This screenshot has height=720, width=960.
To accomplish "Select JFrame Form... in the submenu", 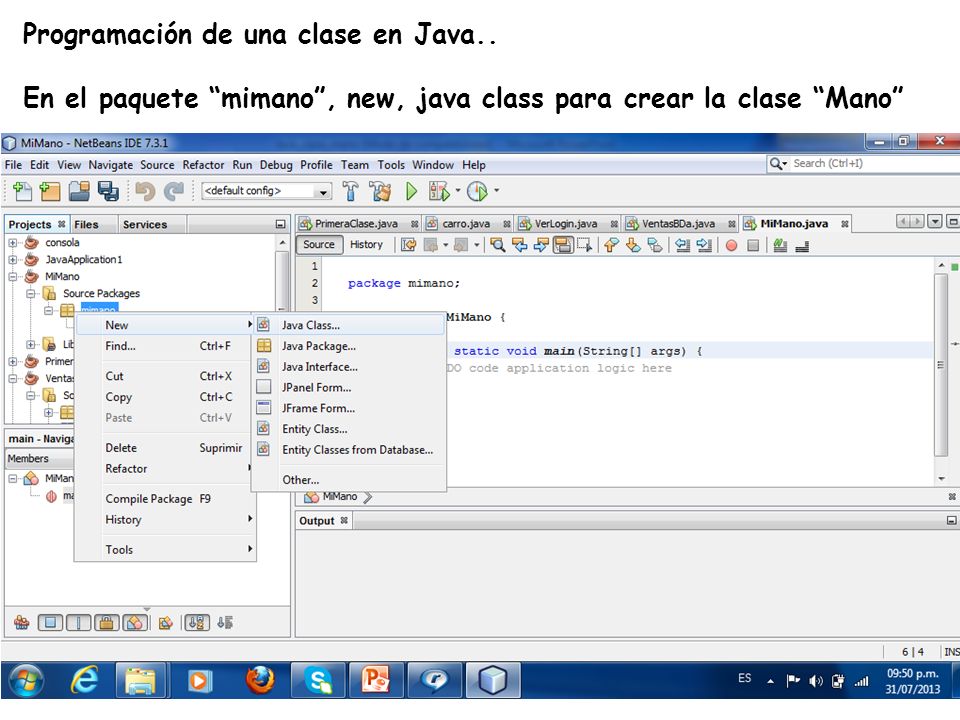I will (348, 408).
